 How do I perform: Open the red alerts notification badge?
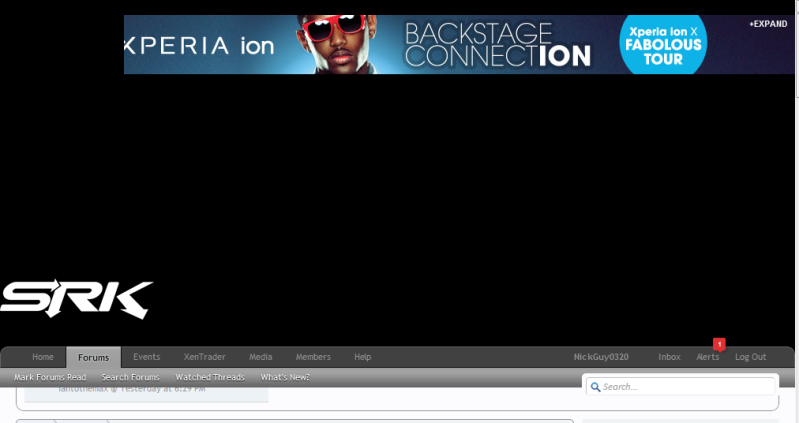[719, 345]
